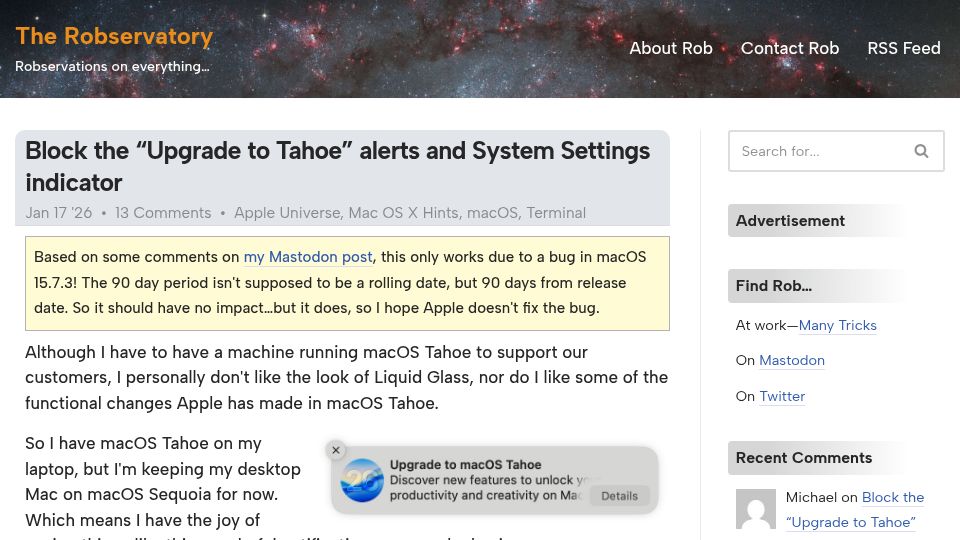960x540 pixels.
Task: Click the Robservations on everything… tagline
Action: point(112,66)
